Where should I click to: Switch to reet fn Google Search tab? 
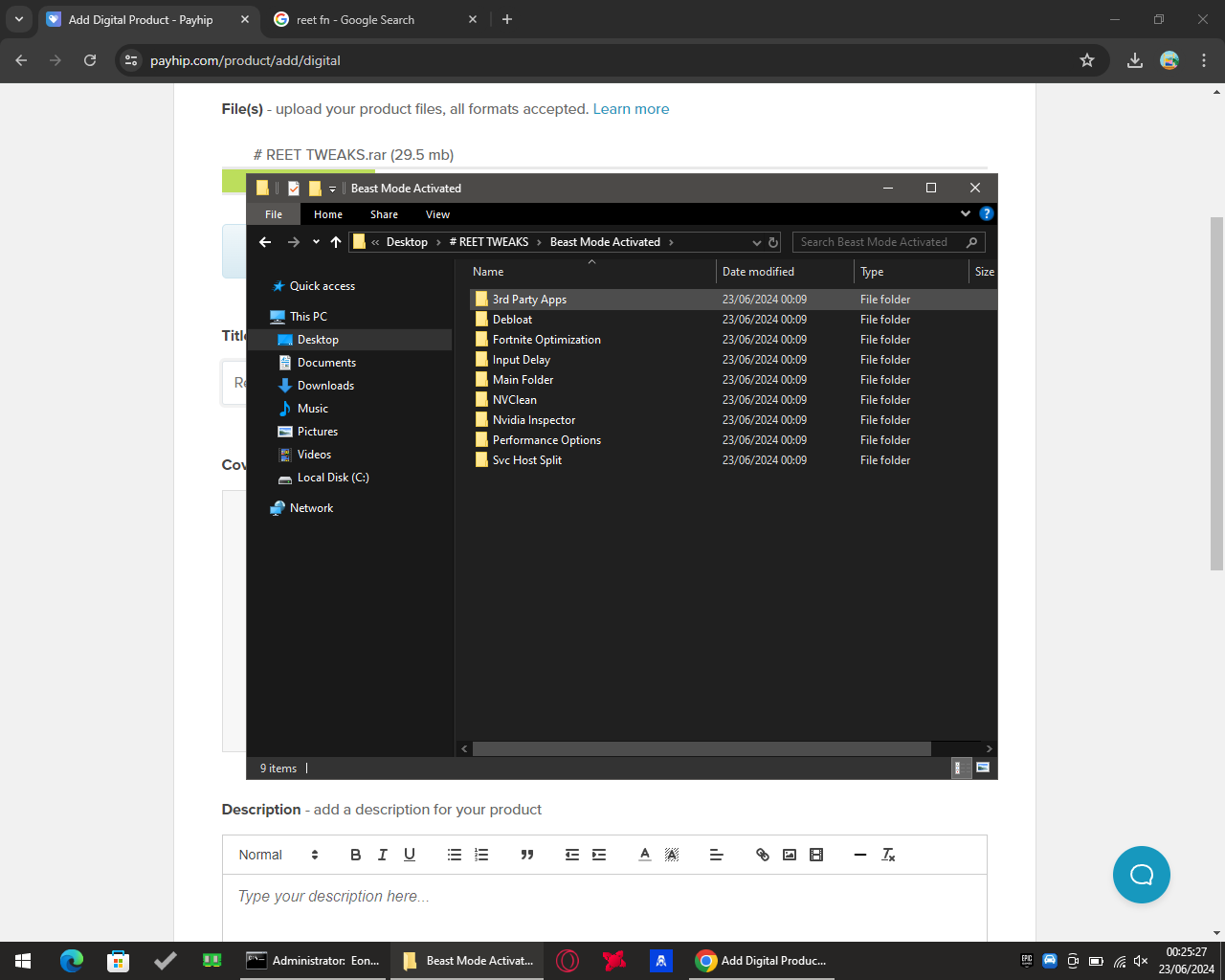(x=376, y=19)
